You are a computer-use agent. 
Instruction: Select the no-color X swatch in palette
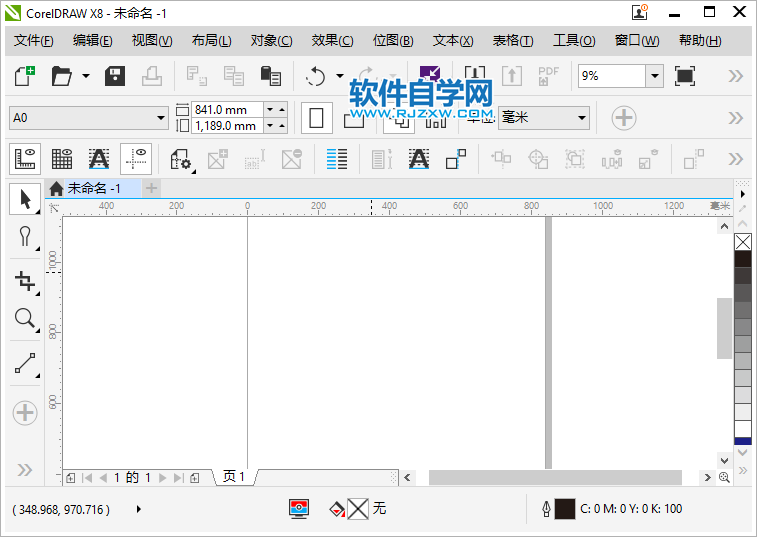tap(743, 242)
